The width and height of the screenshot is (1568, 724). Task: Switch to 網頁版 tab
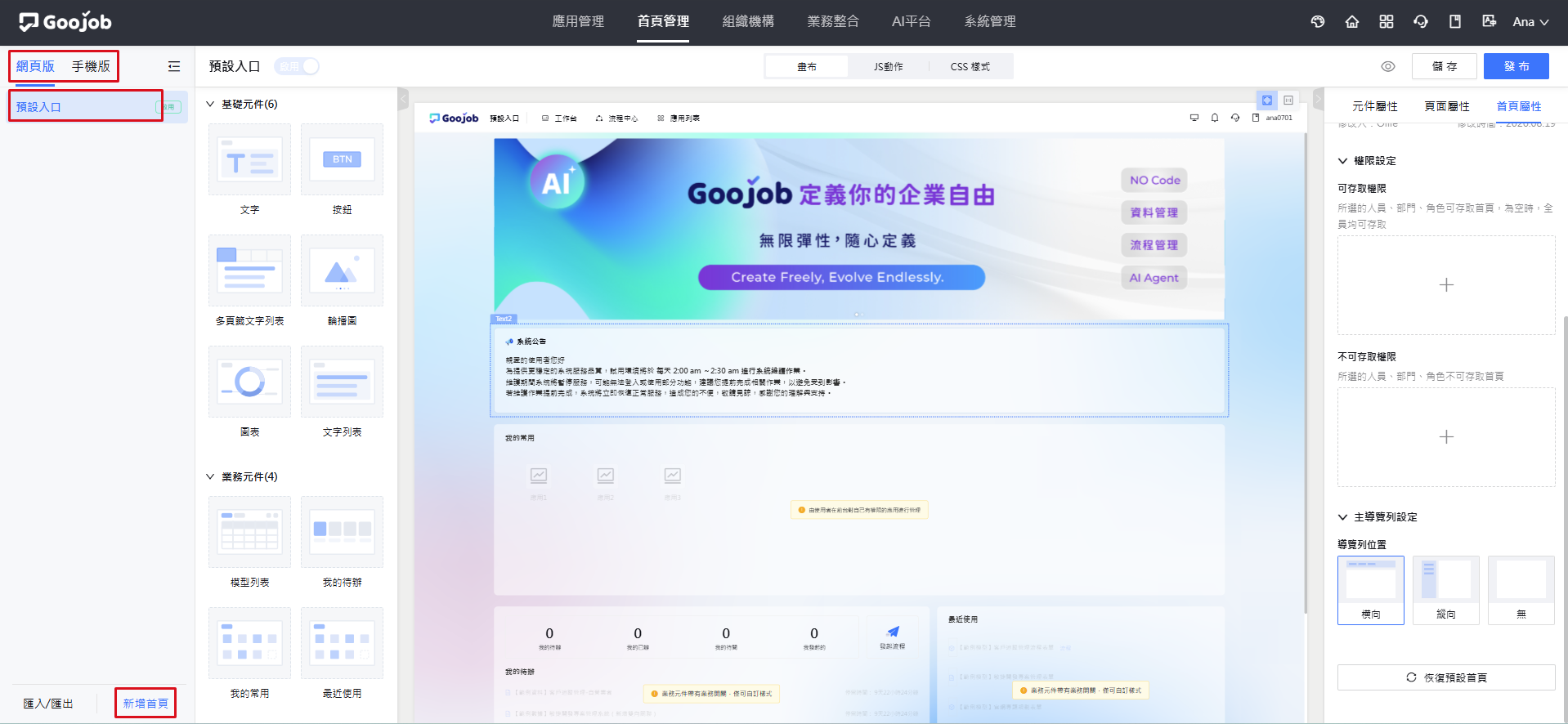[35, 66]
